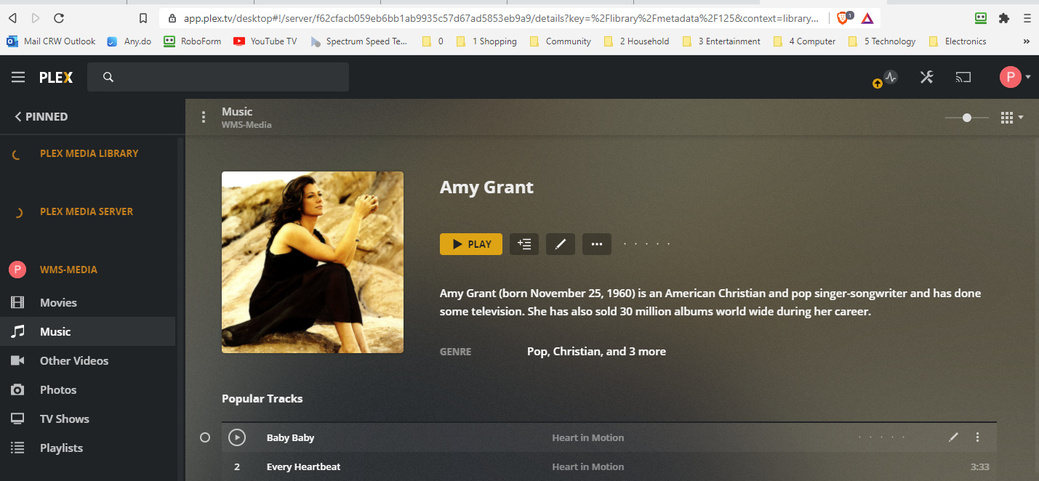The height and width of the screenshot is (481, 1039).
Task: Edit the Baby Baby track pencil icon
Action: point(954,437)
